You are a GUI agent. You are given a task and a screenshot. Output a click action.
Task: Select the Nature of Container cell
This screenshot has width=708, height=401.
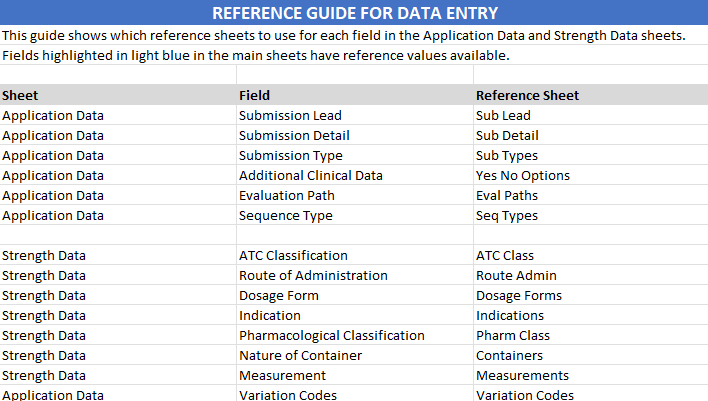pos(300,355)
